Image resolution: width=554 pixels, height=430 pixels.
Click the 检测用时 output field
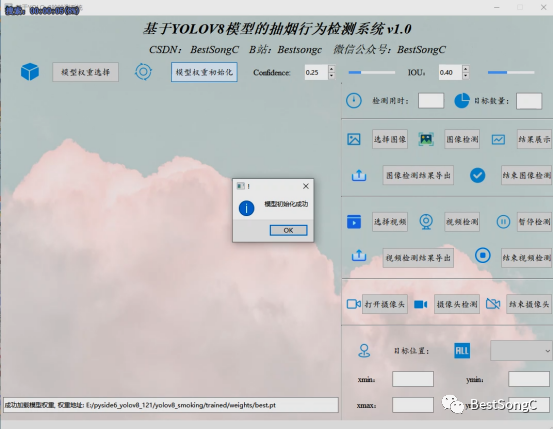[x=431, y=101]
